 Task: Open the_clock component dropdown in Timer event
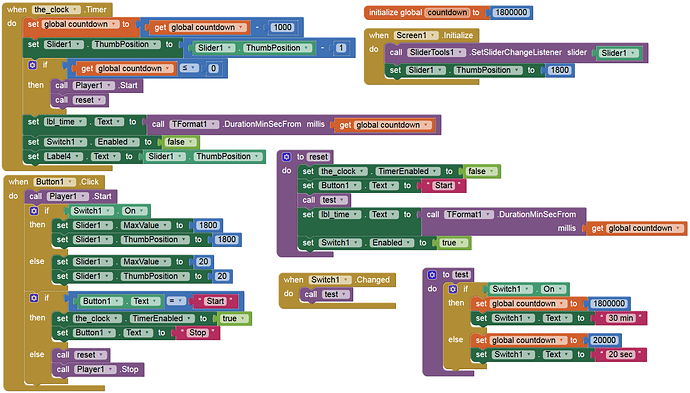[x=57, y=9]
